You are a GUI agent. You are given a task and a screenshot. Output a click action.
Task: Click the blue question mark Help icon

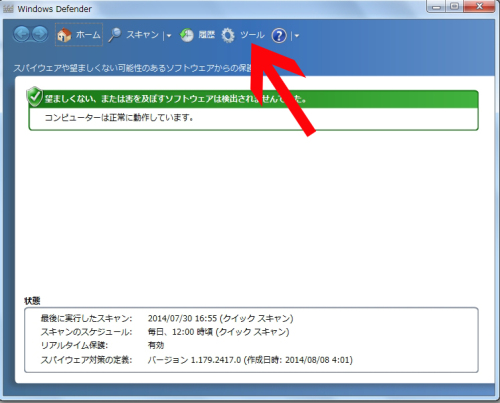point(279,35)
